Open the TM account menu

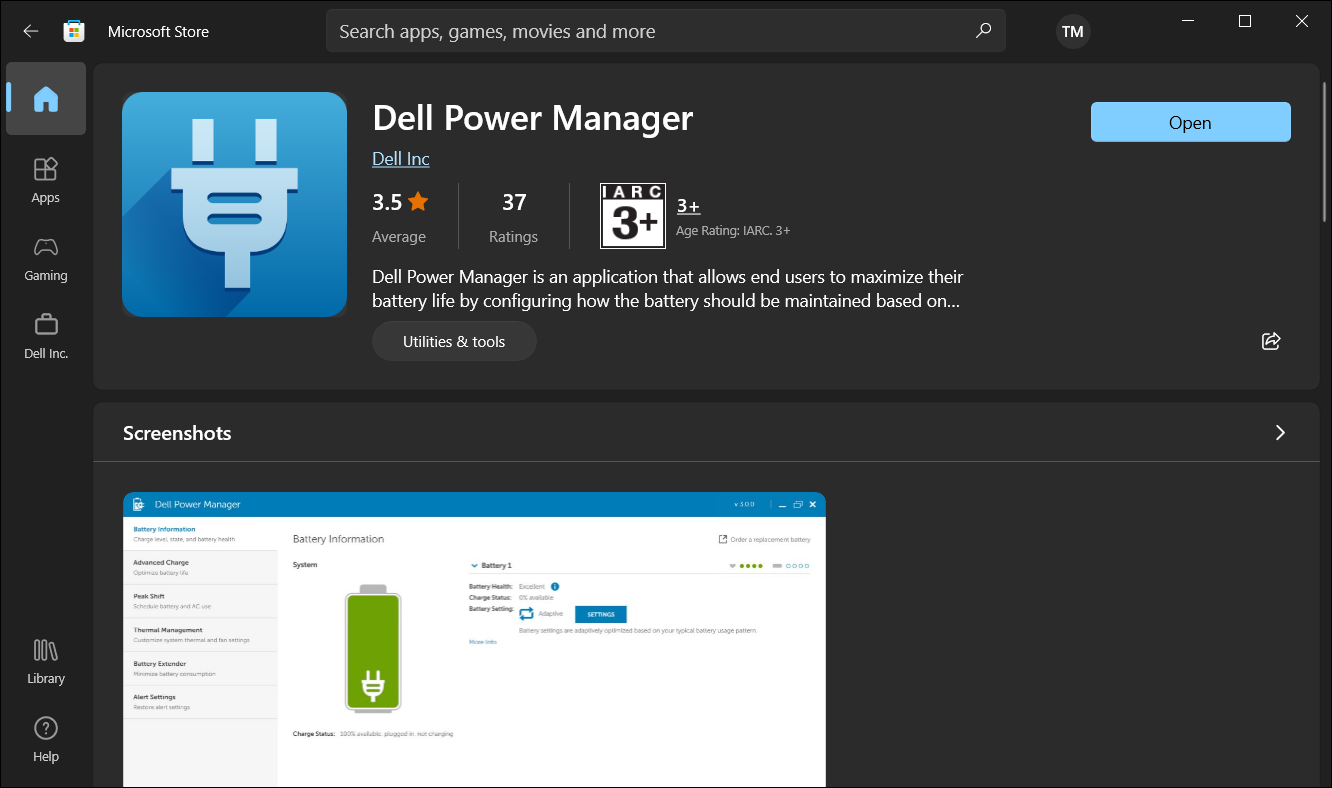tap(1072, 31)
